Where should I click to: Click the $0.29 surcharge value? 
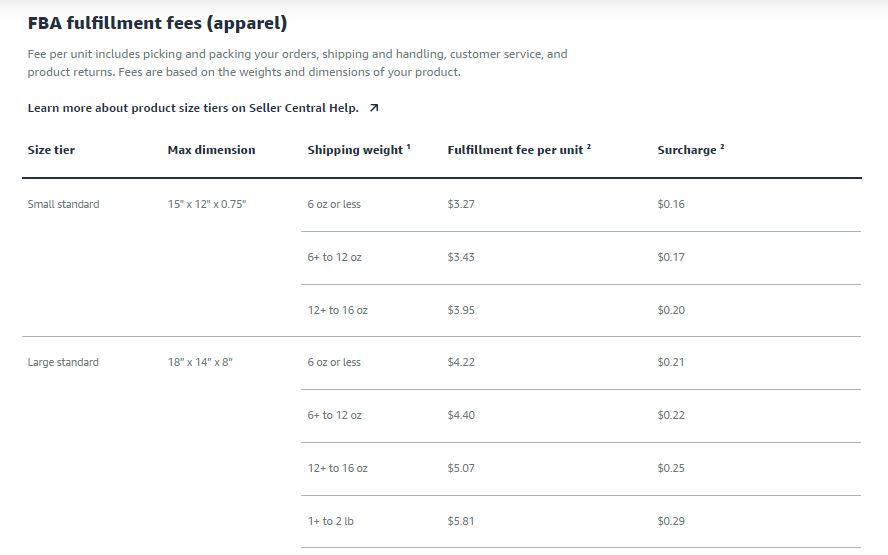pos(671,521)
